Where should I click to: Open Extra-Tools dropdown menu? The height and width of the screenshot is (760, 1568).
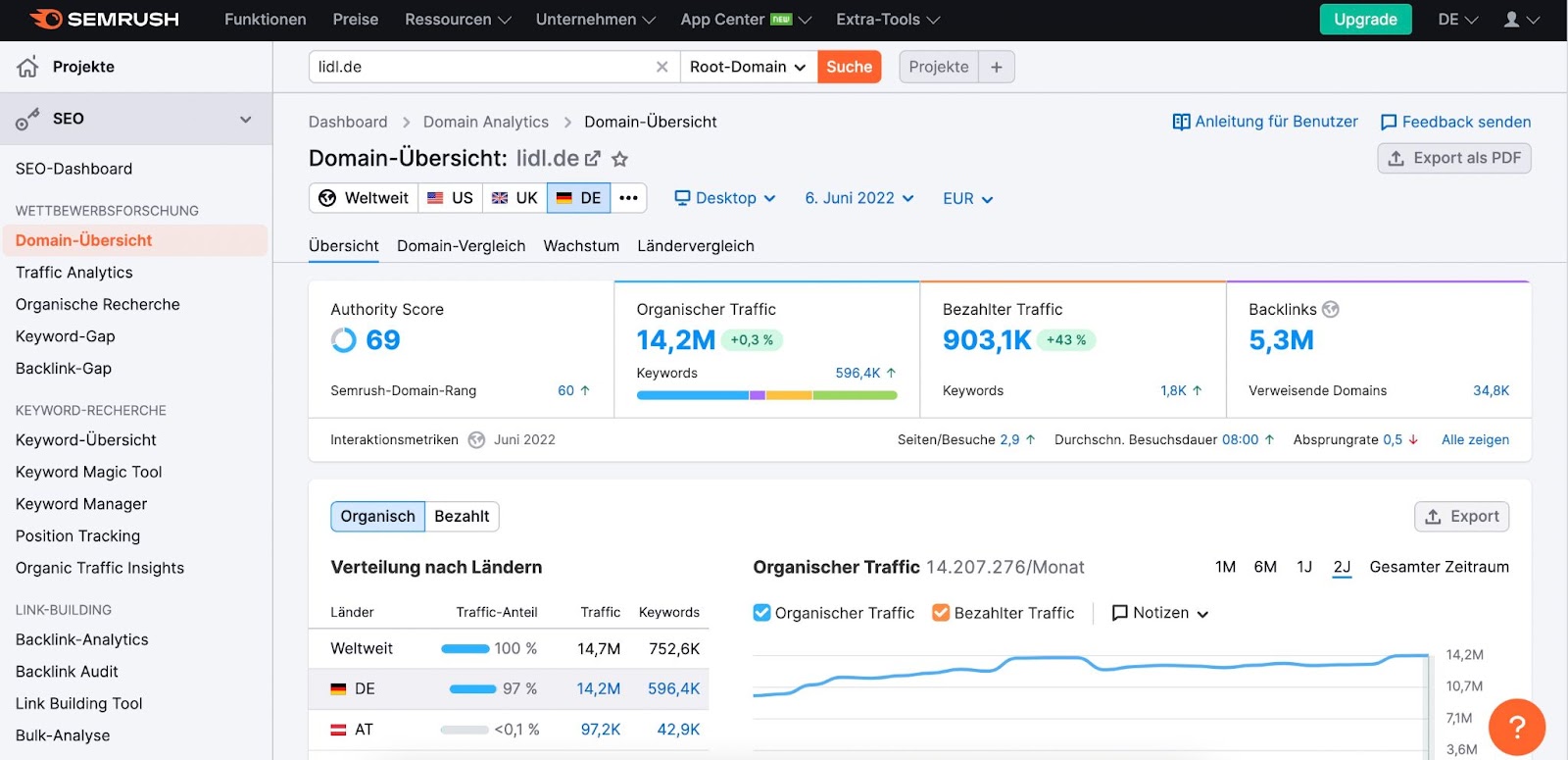click(x=888, y=20)
